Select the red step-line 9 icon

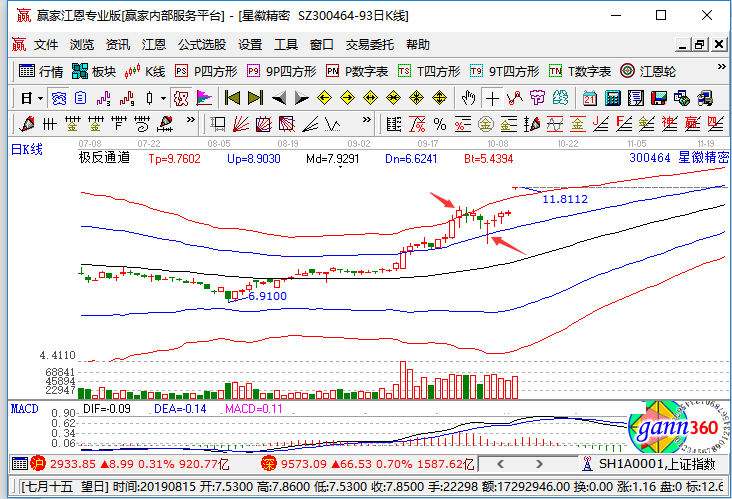pyautogui.click(x=126, y=98)
